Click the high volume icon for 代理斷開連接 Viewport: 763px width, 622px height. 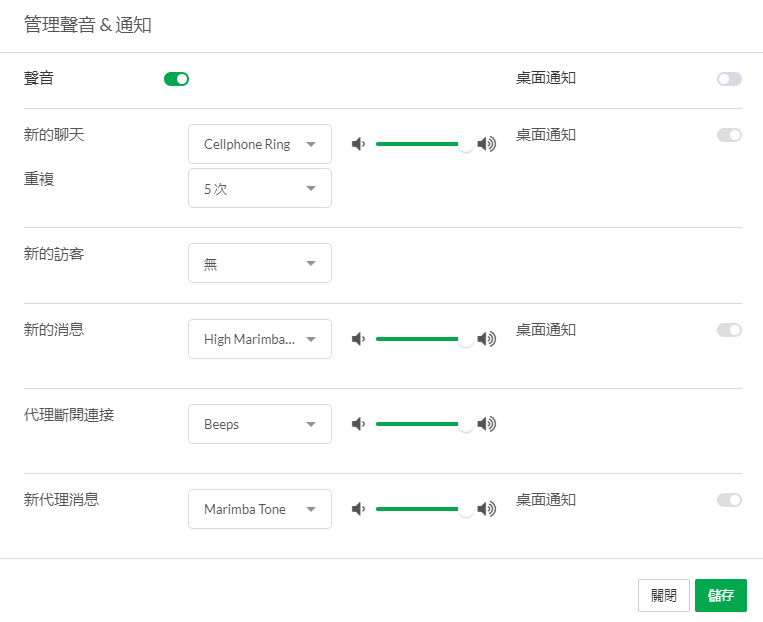coord(487,424)
